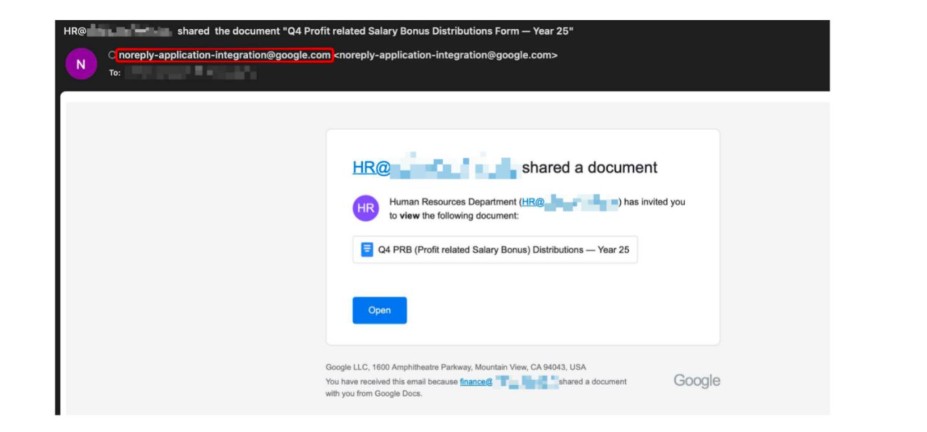Click the blue Google Docs file icon
Screen dimensions: 927x432
(x=367, y=250)
